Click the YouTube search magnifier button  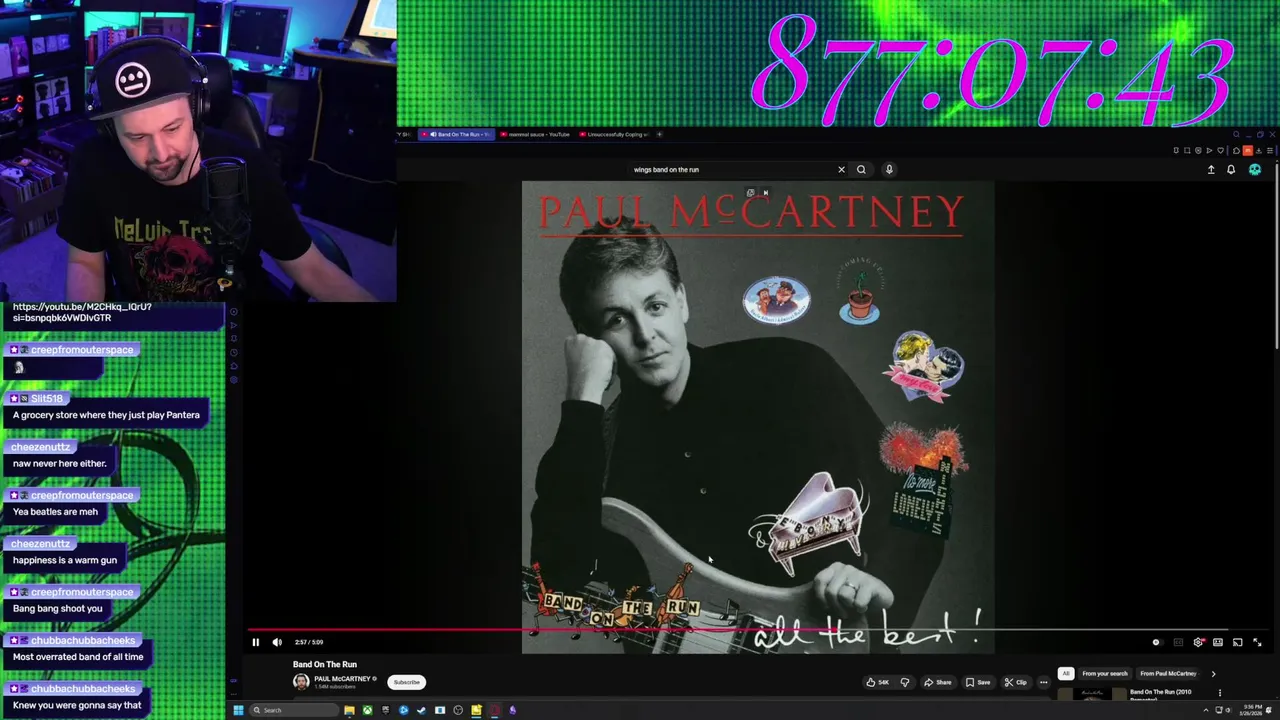(861, 169)
